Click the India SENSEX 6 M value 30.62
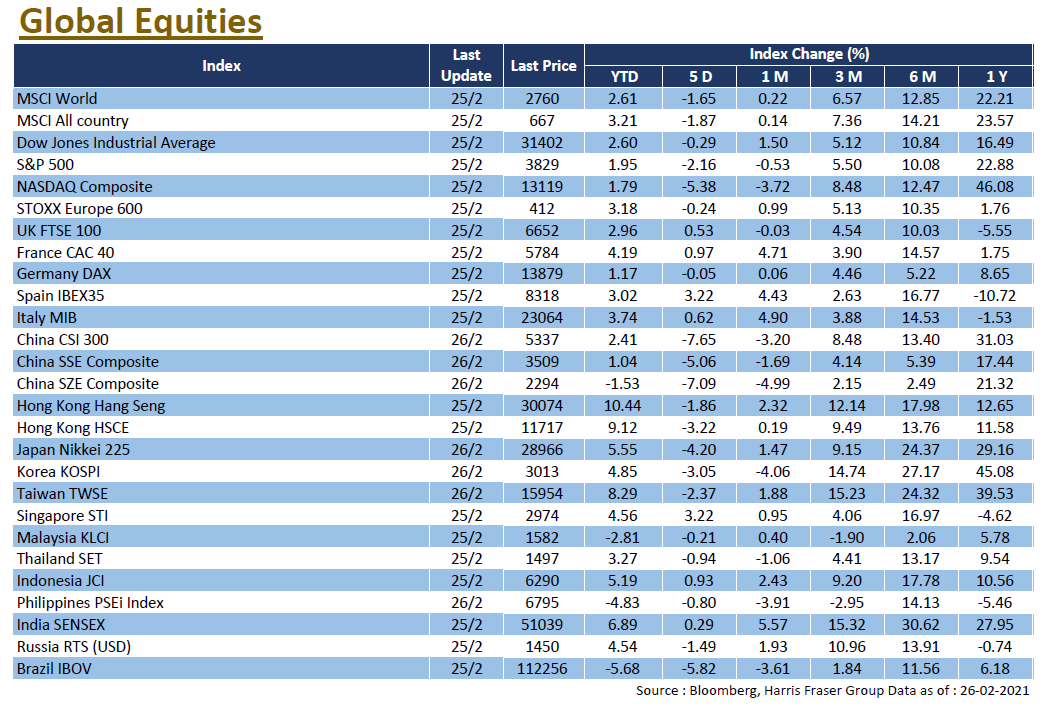This screenshot has width=1054, height=707. [920, 625]
